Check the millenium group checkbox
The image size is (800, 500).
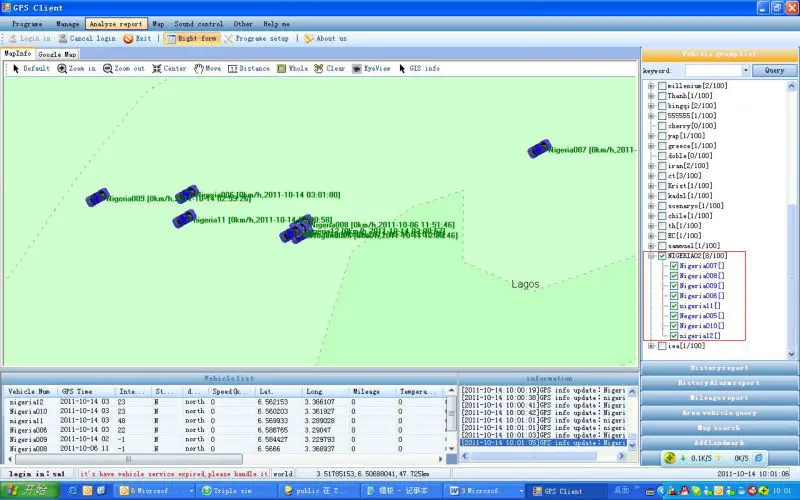tap(662, 86)
